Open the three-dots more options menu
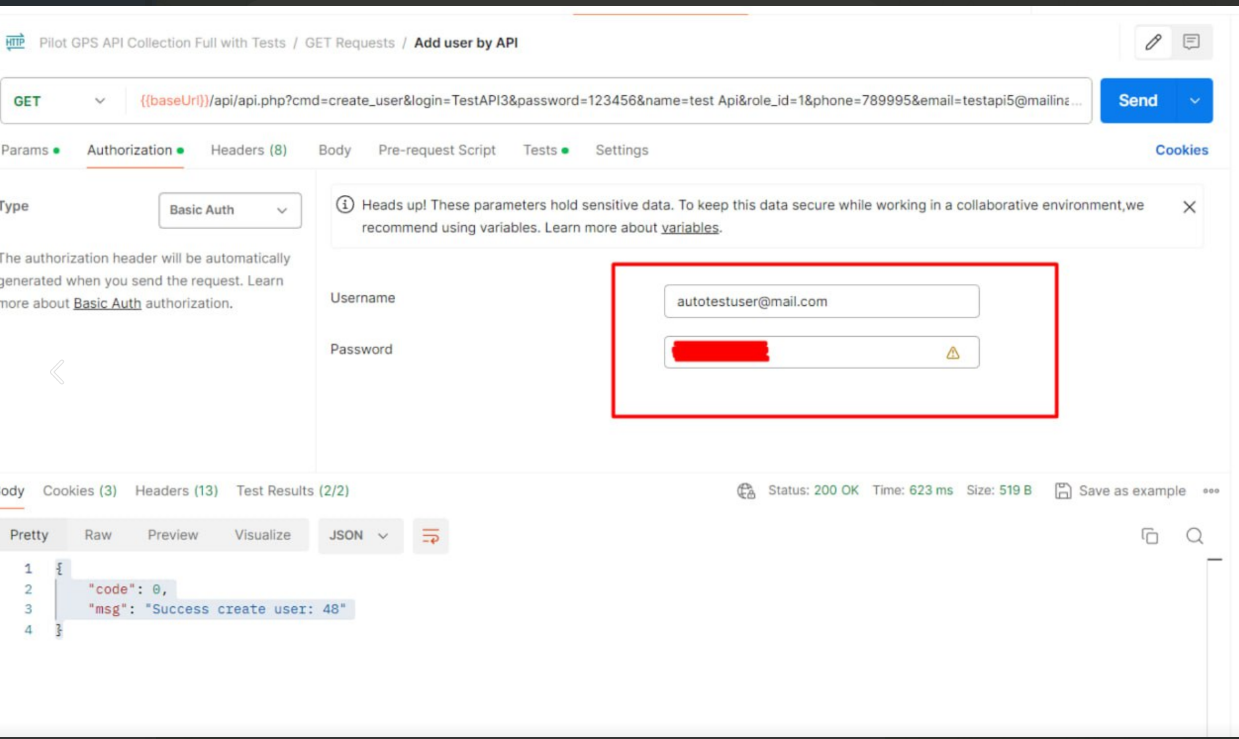Viewport: 1239px width, 739px height. pyautogui.click(x=1211, y=491)
